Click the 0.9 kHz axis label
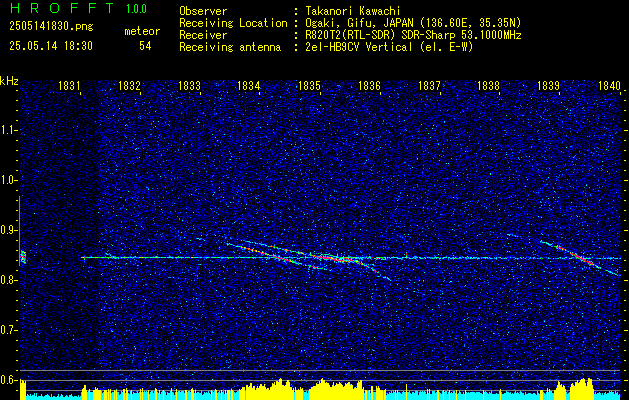The width and height of the screenshot is (629, 400). click(8, 230)
